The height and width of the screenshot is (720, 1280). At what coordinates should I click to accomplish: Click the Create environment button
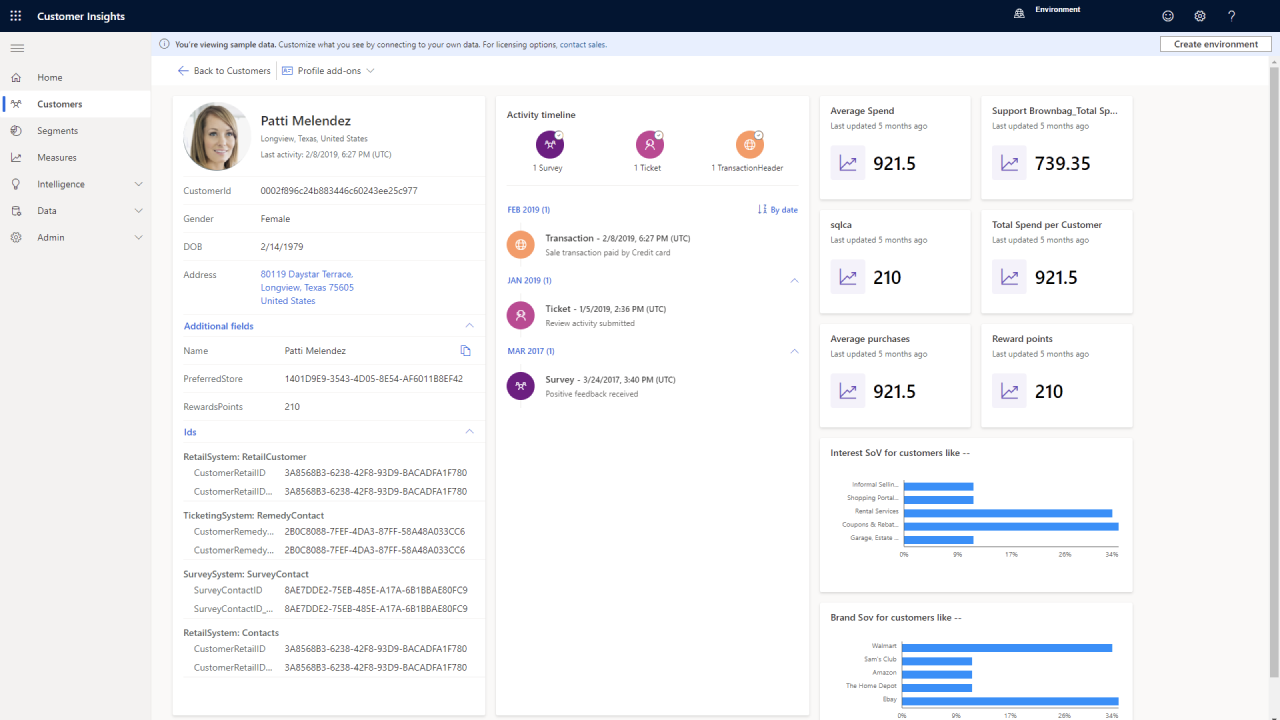1215,43
